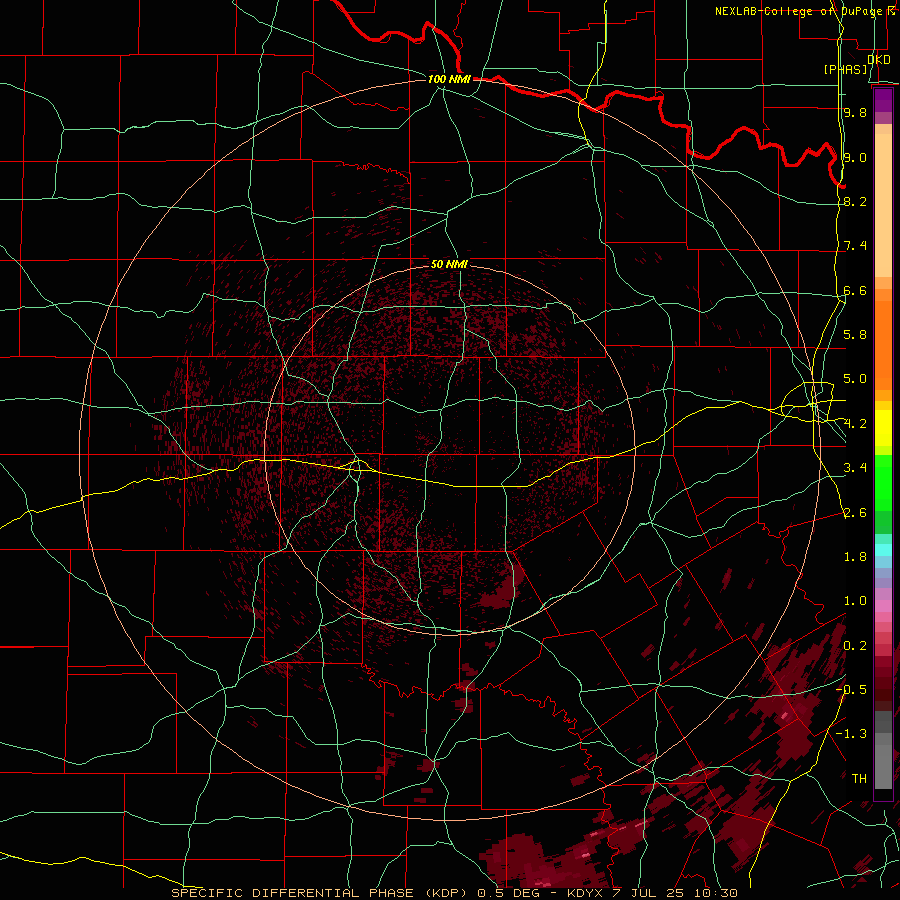
Task: Click the -0.5 value on the color scale
Action: 851,689
